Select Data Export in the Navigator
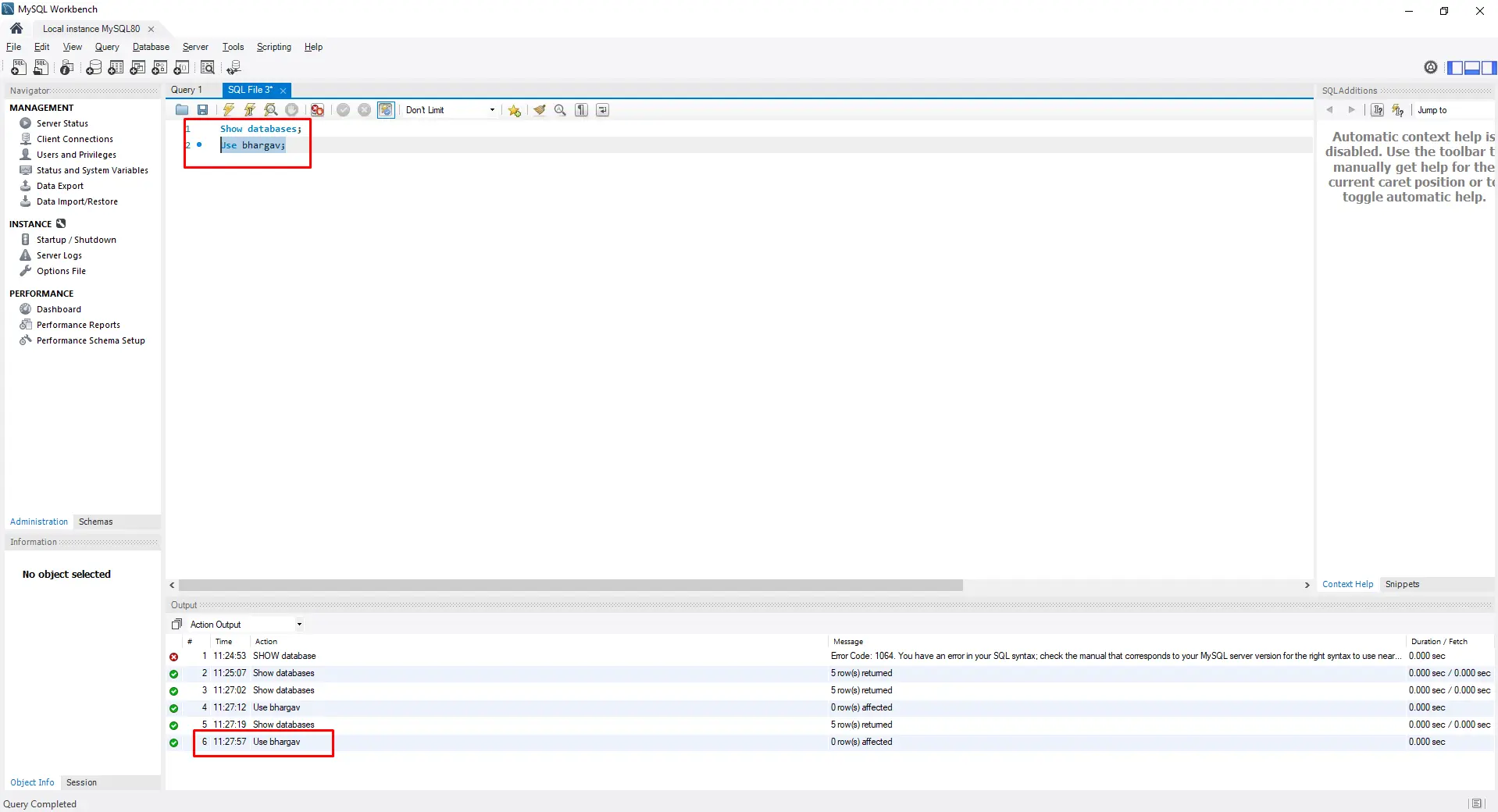1498x812 pixels. tap(59, 186)
